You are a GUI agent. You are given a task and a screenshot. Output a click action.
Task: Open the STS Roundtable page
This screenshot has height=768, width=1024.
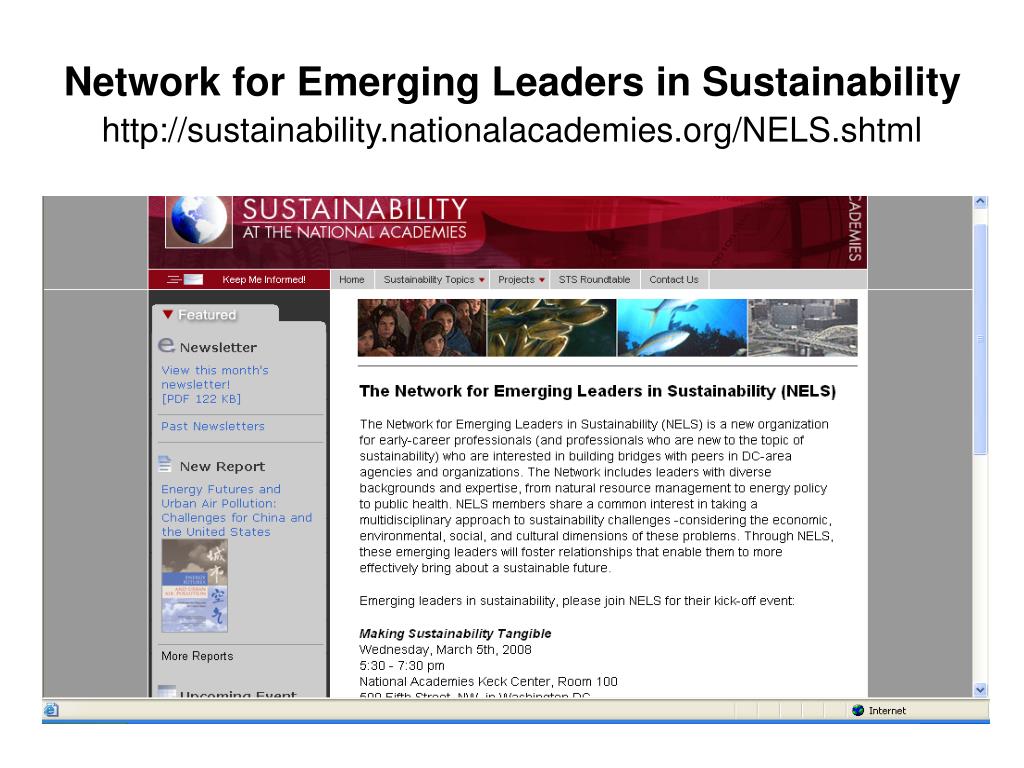pyautogui.click(x=594, y=280)
